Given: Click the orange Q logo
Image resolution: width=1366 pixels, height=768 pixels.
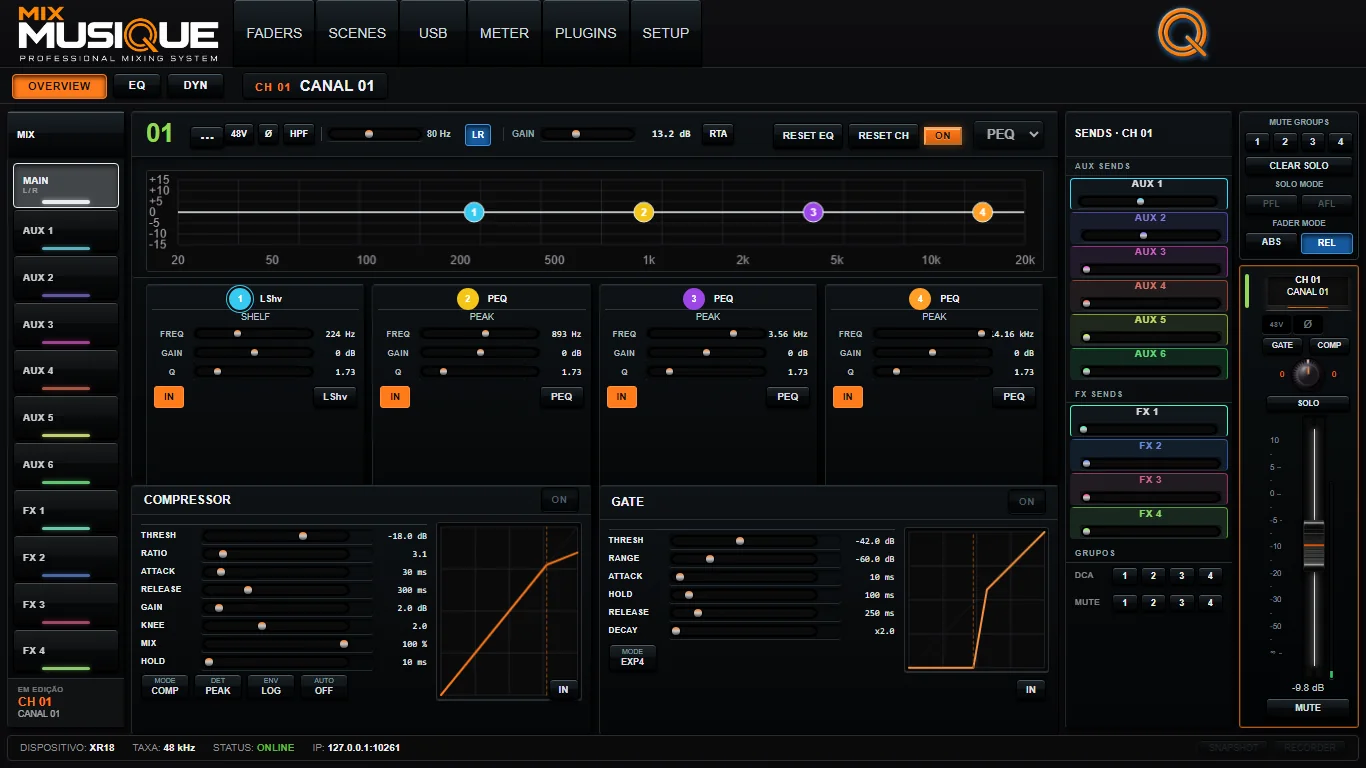Looking at the screenshot, I should [x=1183, y=33].
